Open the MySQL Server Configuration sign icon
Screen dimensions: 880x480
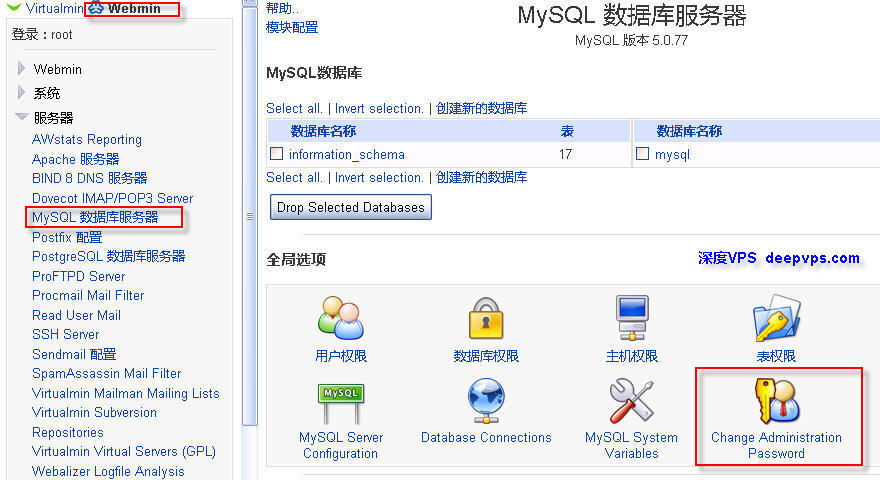point(341,403)
